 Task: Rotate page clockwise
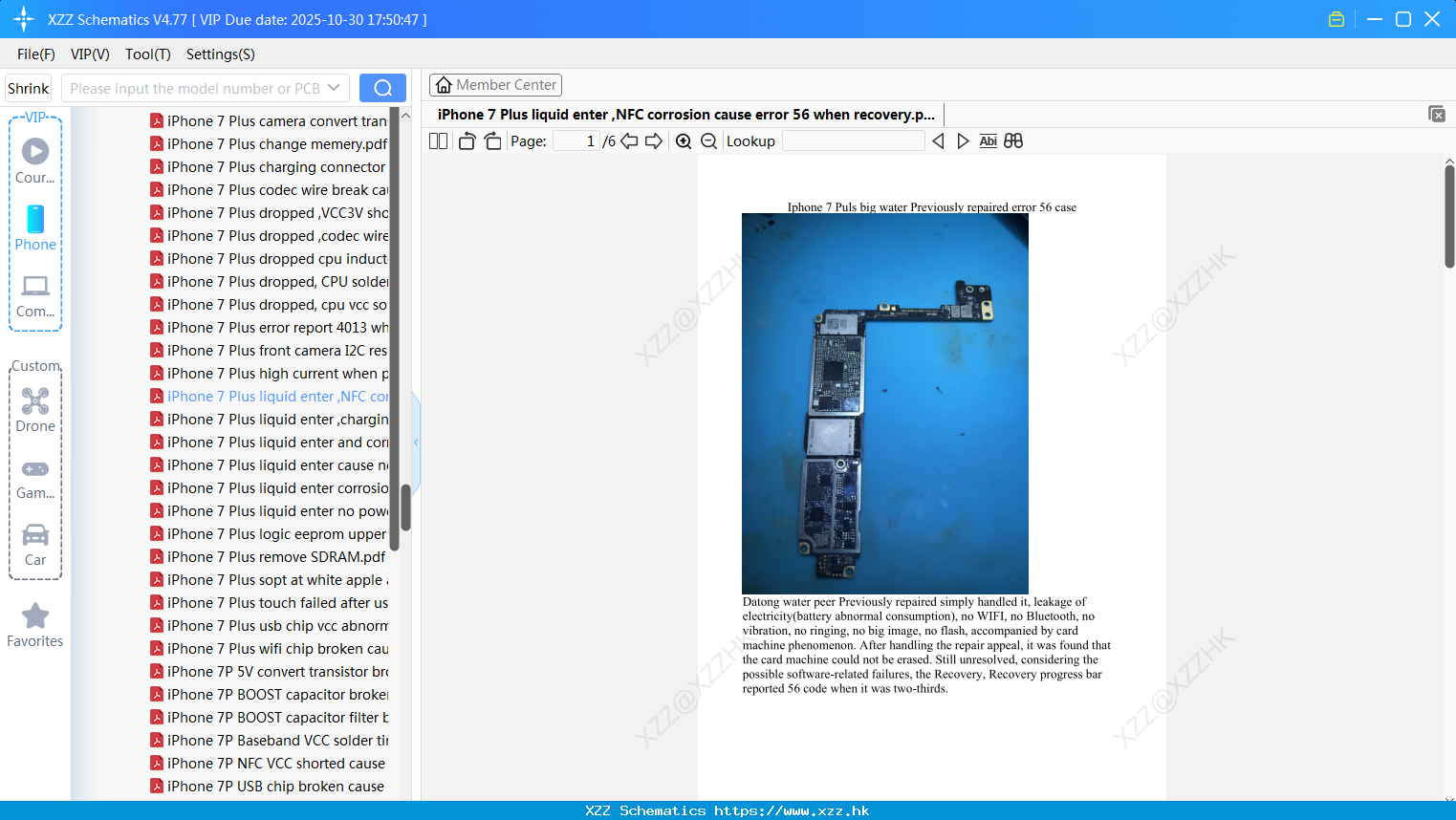[x=492, y=140]
